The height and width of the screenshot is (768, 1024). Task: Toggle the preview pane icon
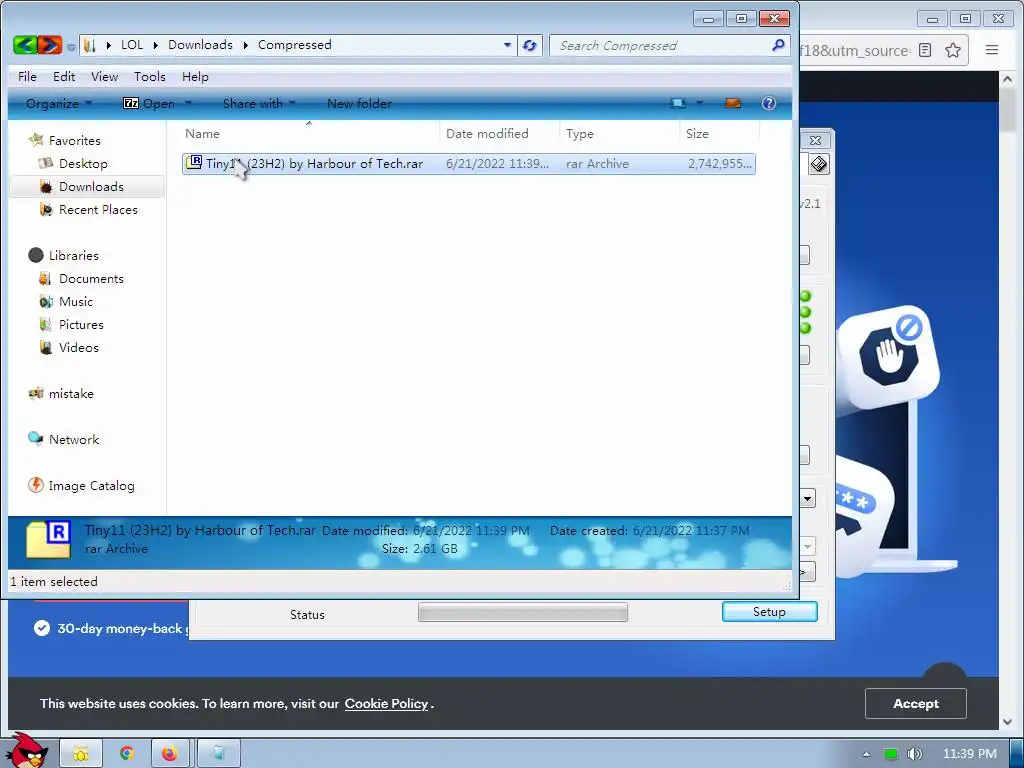pos(733,103)
